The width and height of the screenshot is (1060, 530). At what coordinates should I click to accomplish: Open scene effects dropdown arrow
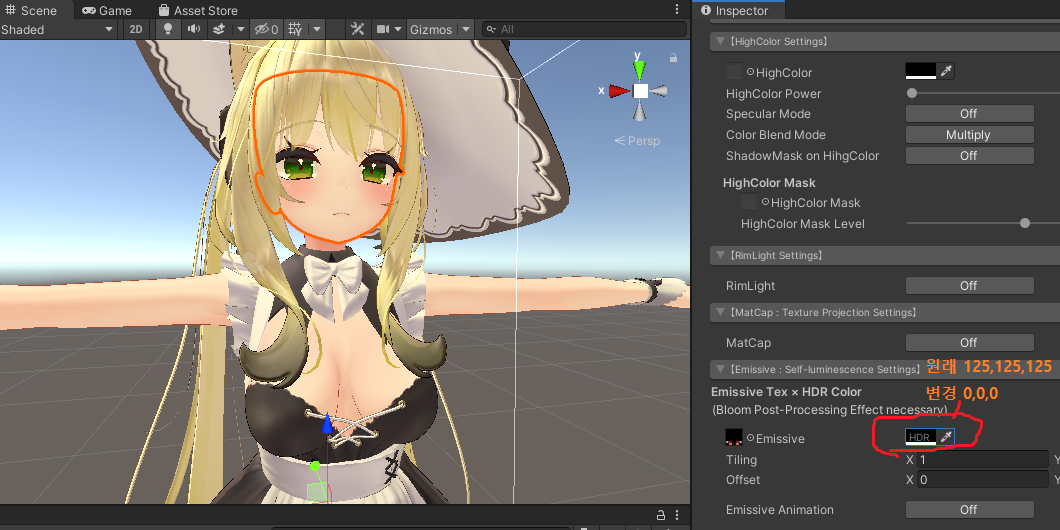(241, 29)
